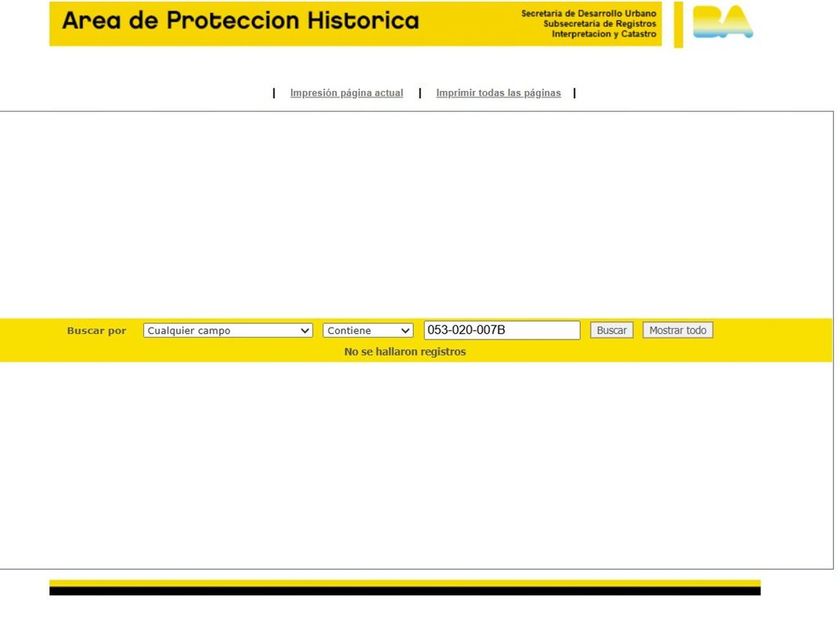840x630 pixels.
Task: Expand the 'Contiene' condition dropdown
Action: pyautogui.click(x=368, y=331)
